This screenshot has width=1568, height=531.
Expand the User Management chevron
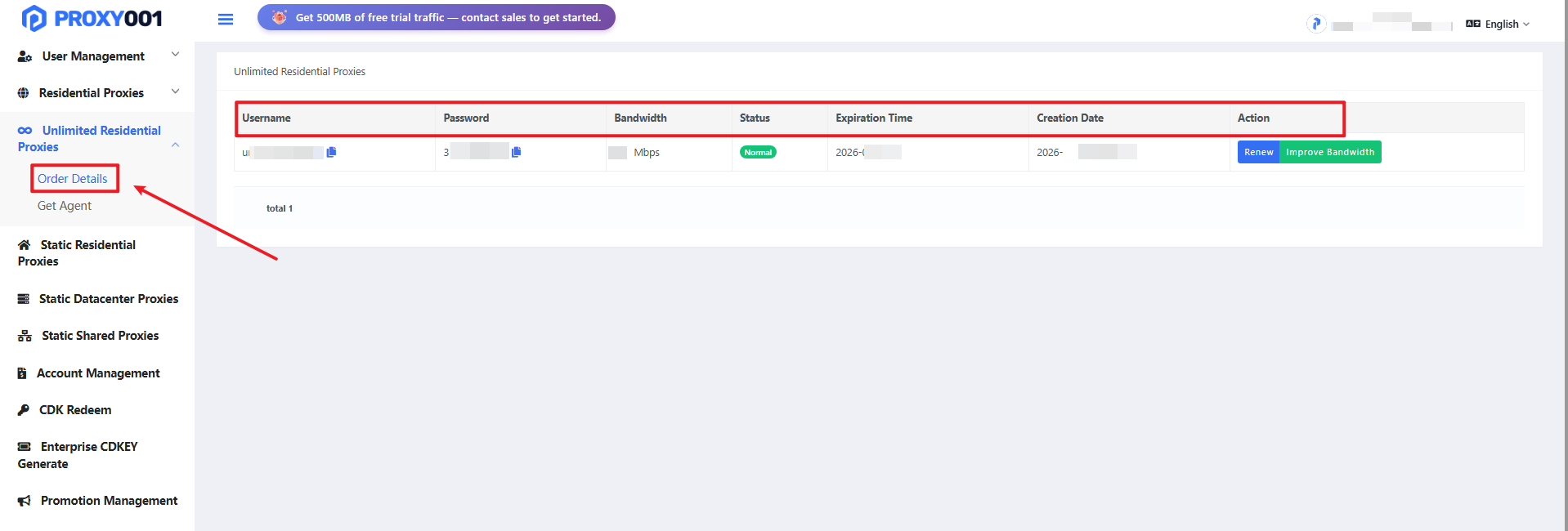pos(175,55)
